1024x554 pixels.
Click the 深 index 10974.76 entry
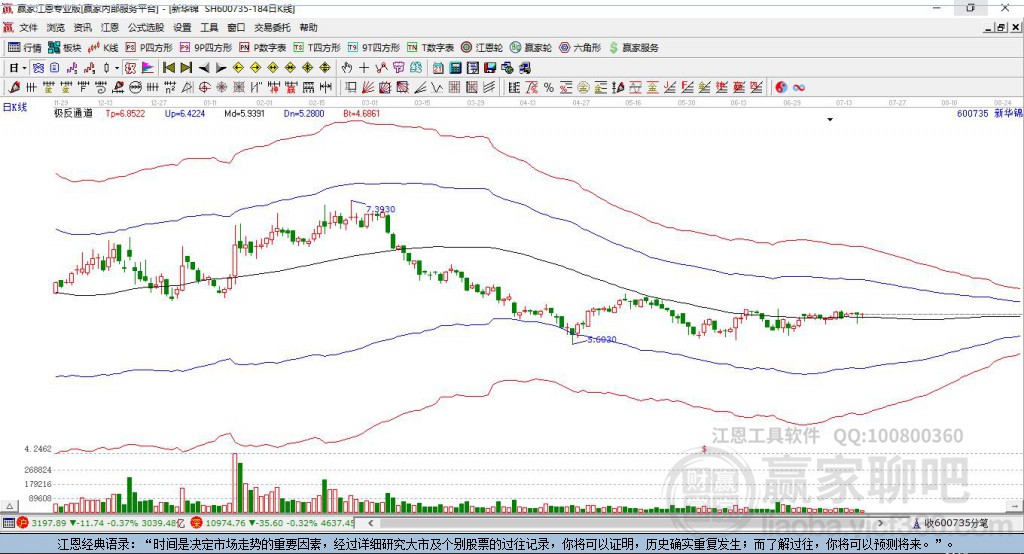272,523
